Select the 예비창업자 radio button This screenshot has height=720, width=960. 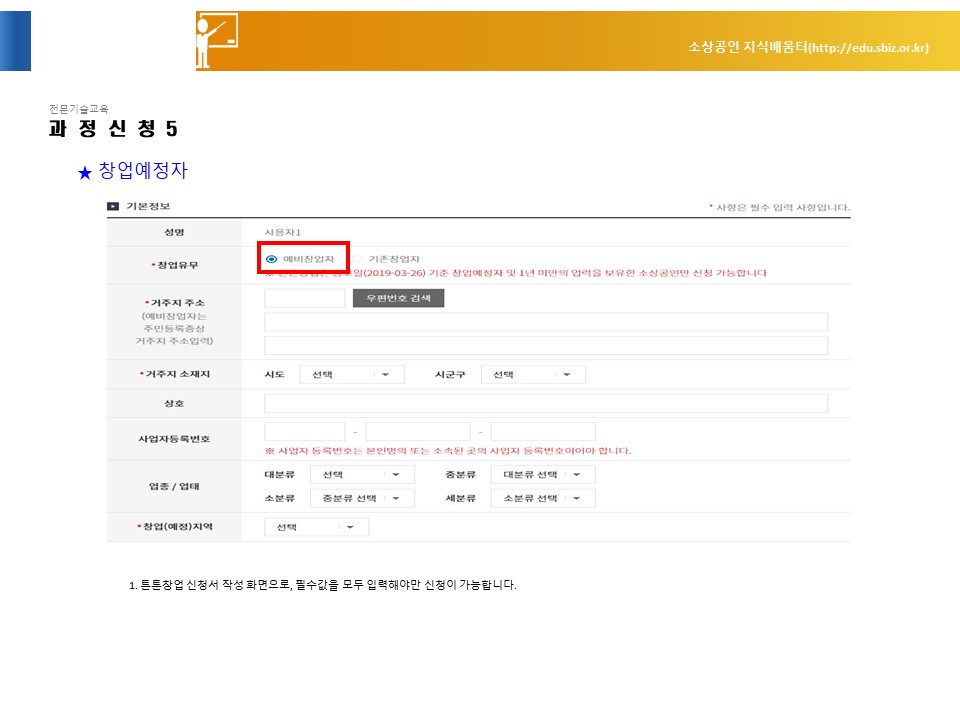coord(272,259)
